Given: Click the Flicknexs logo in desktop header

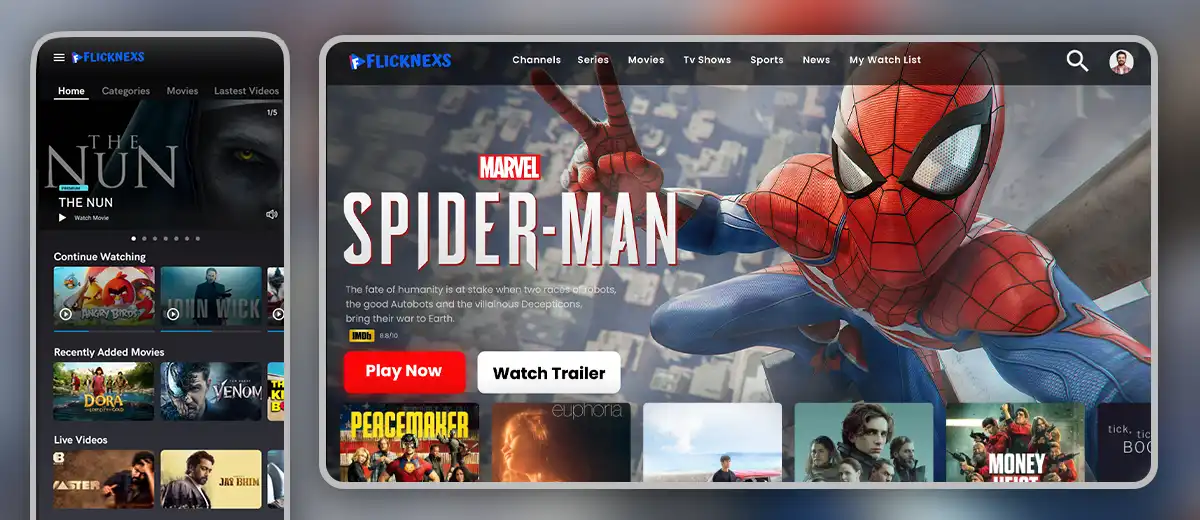Looking at the screenshot, I should (400, 61).
